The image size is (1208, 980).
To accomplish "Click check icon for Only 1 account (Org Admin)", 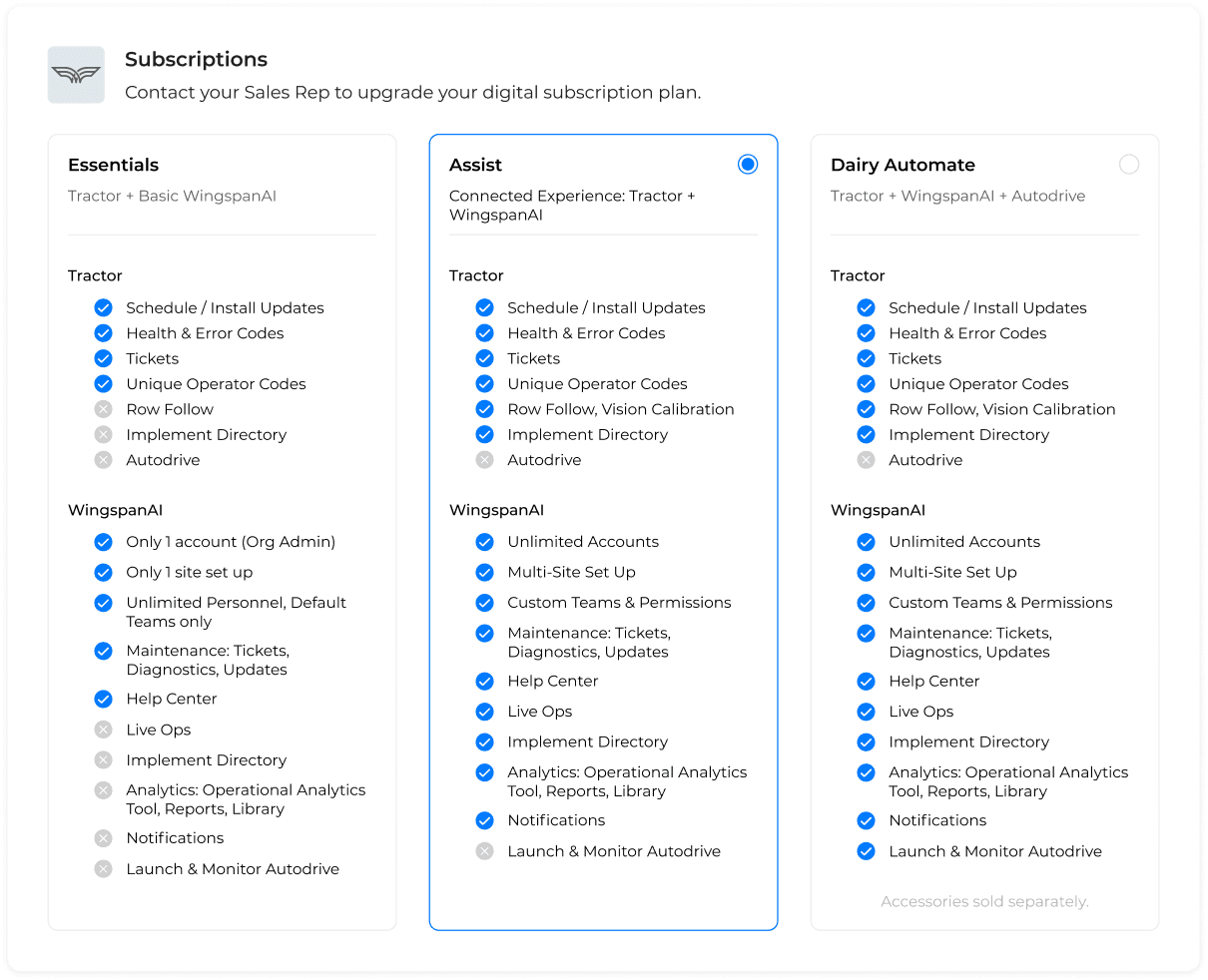I will click(x=103, y=542).
